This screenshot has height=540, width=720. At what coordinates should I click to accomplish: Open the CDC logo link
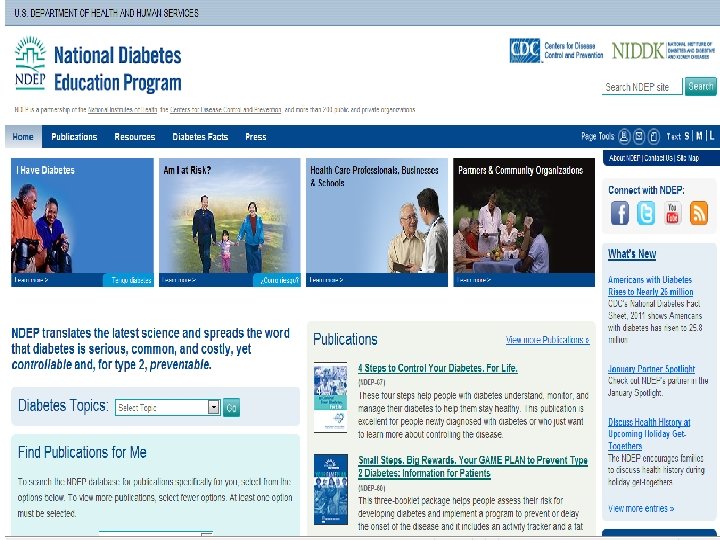click(x=557, y=51)
